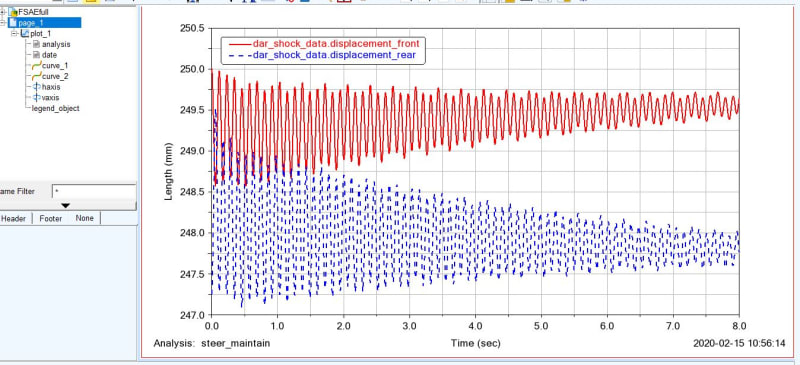Image resolution: width=800 pixels, height=365 pixels.
Task: Select plot_1 in the tree
Action: (40, 34)
